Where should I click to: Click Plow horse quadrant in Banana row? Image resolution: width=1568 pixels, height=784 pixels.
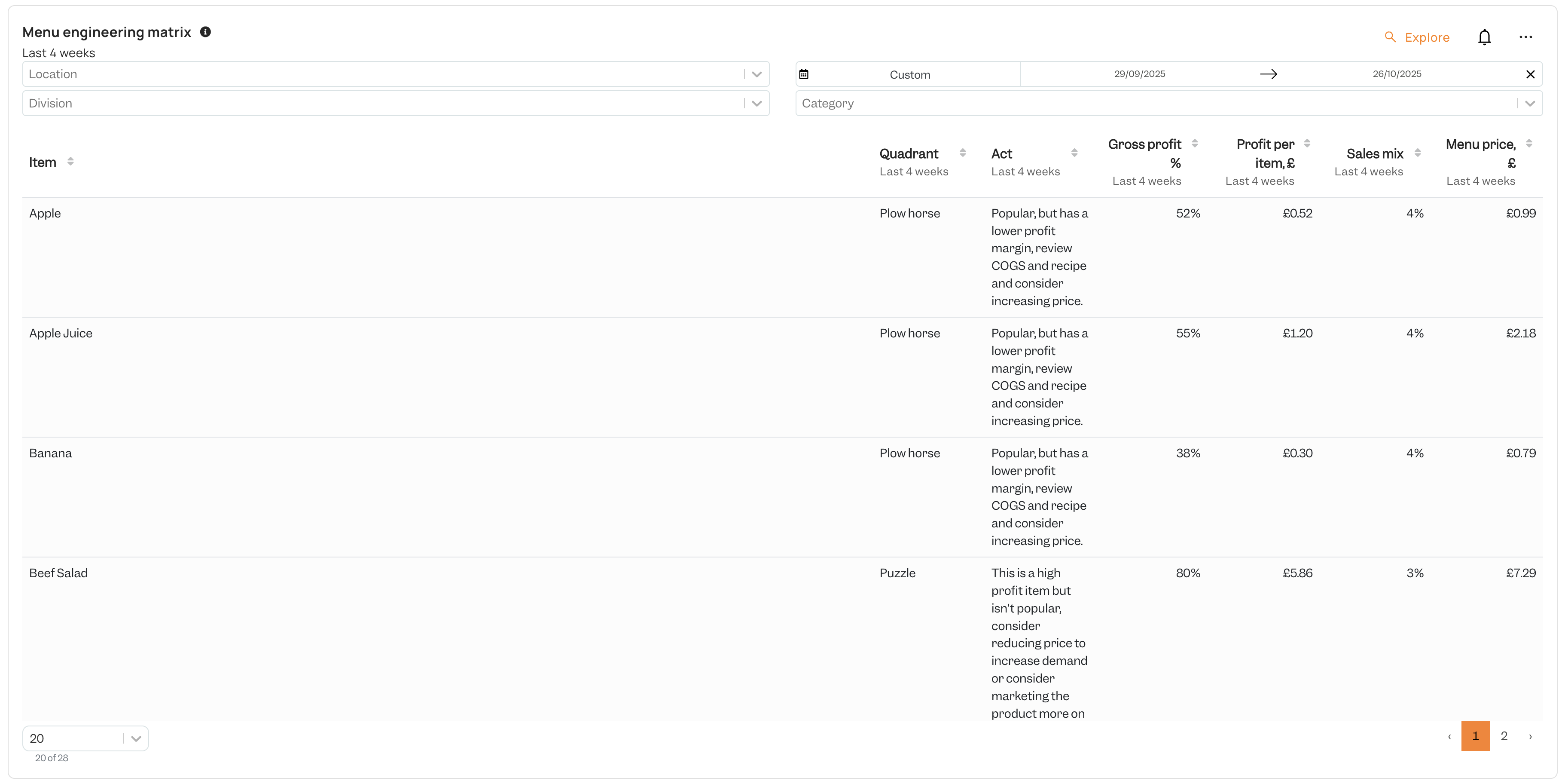pyautogui.click(x=909, y=453)
